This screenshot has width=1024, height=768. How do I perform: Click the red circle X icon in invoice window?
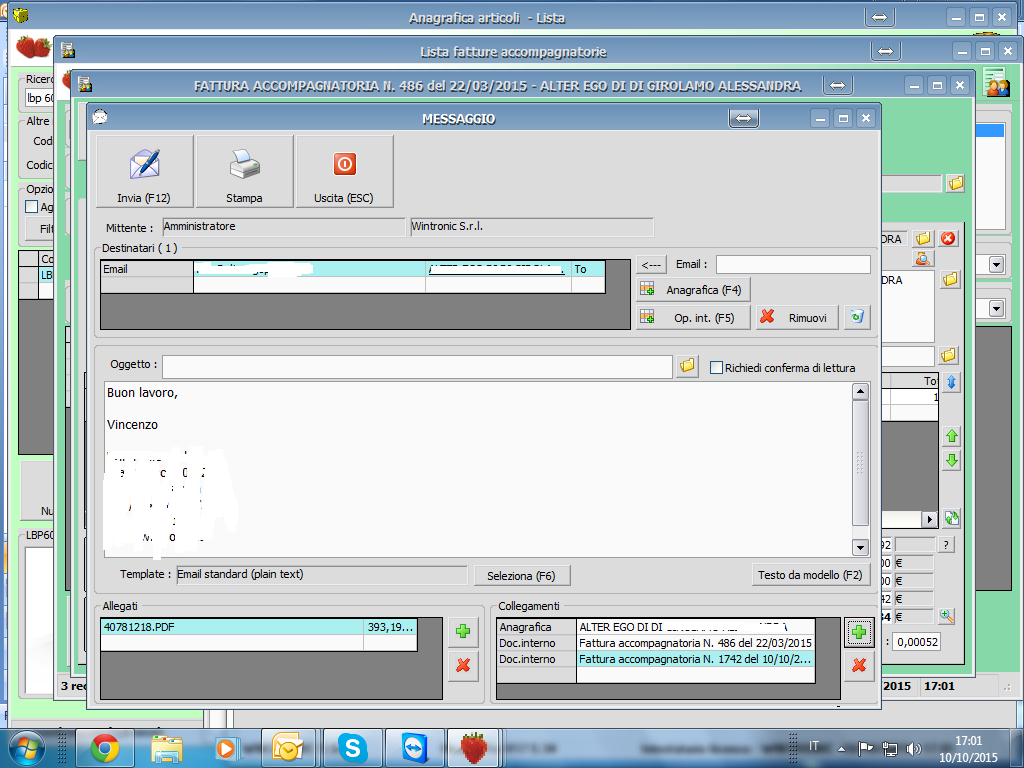948,238
